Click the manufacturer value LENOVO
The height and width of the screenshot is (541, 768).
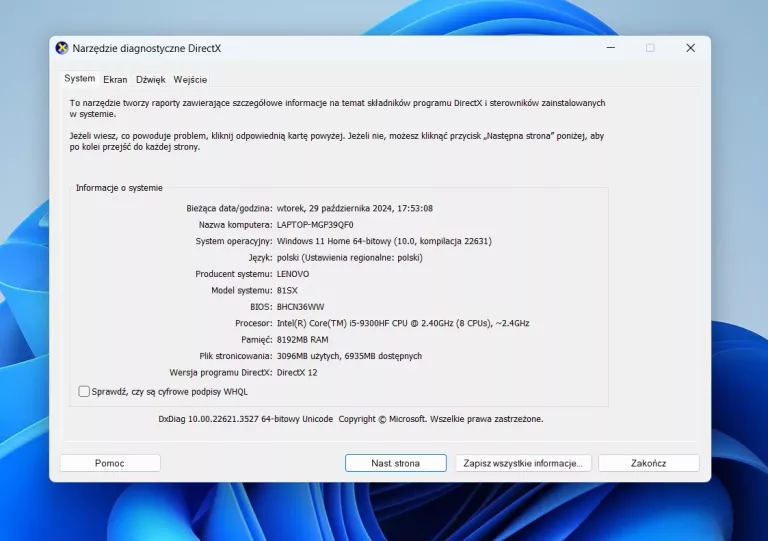click(293, 274)
